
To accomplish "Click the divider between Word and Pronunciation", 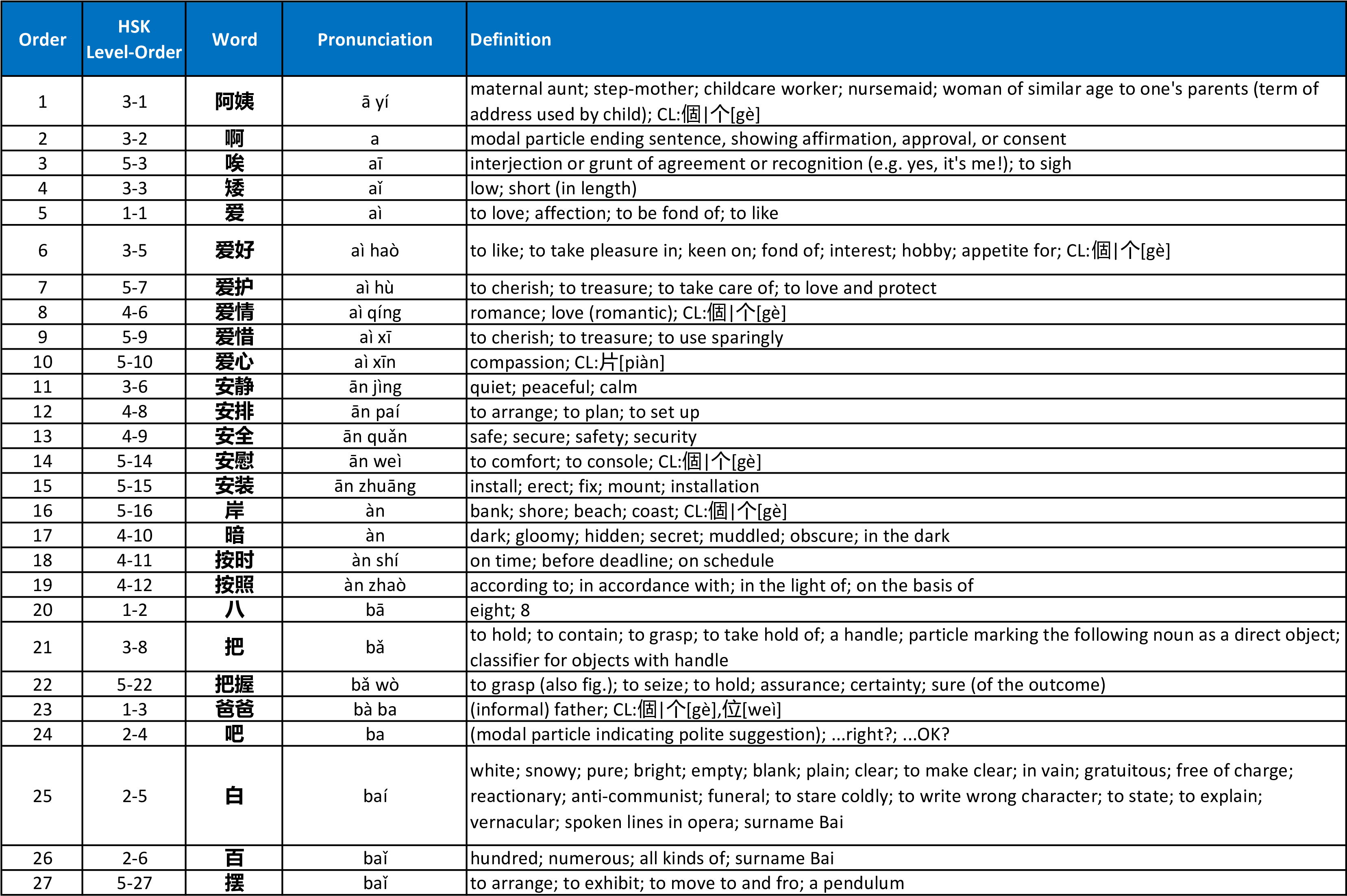I will point(283,39).
